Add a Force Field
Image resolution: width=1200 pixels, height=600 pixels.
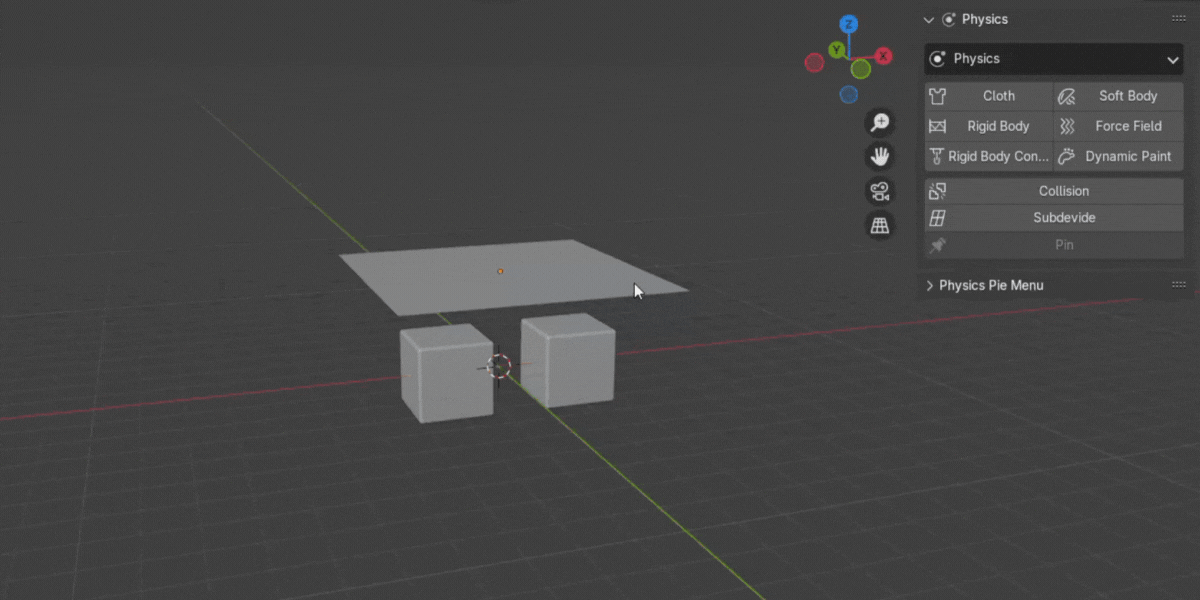[1119, 126]
